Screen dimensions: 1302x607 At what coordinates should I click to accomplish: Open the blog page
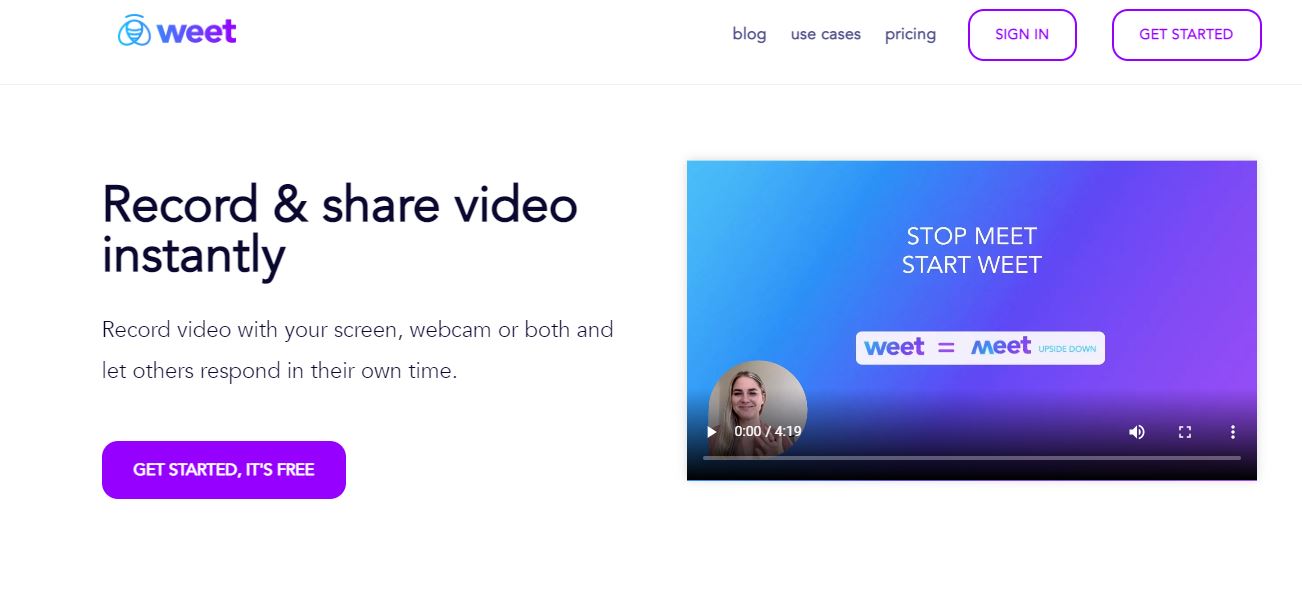(749, 34)
